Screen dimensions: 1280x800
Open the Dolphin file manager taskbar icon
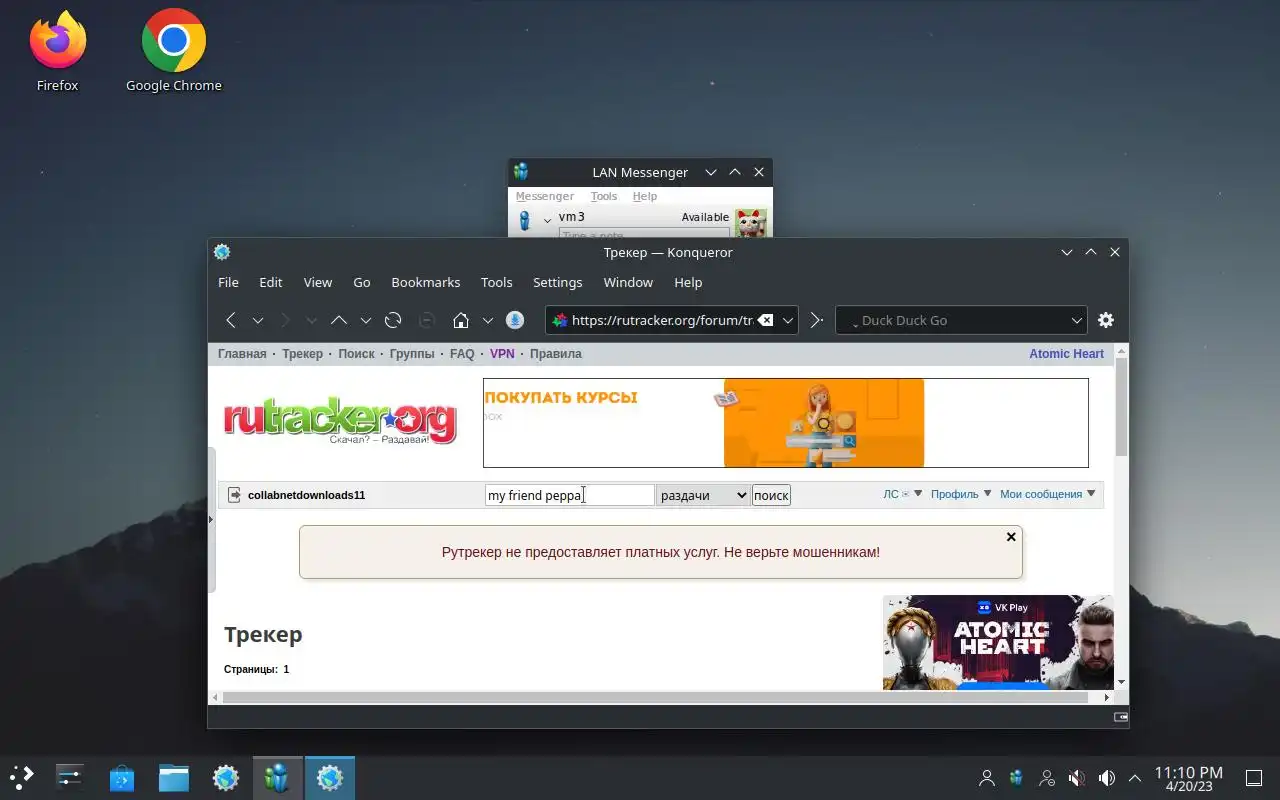(174, 777)
